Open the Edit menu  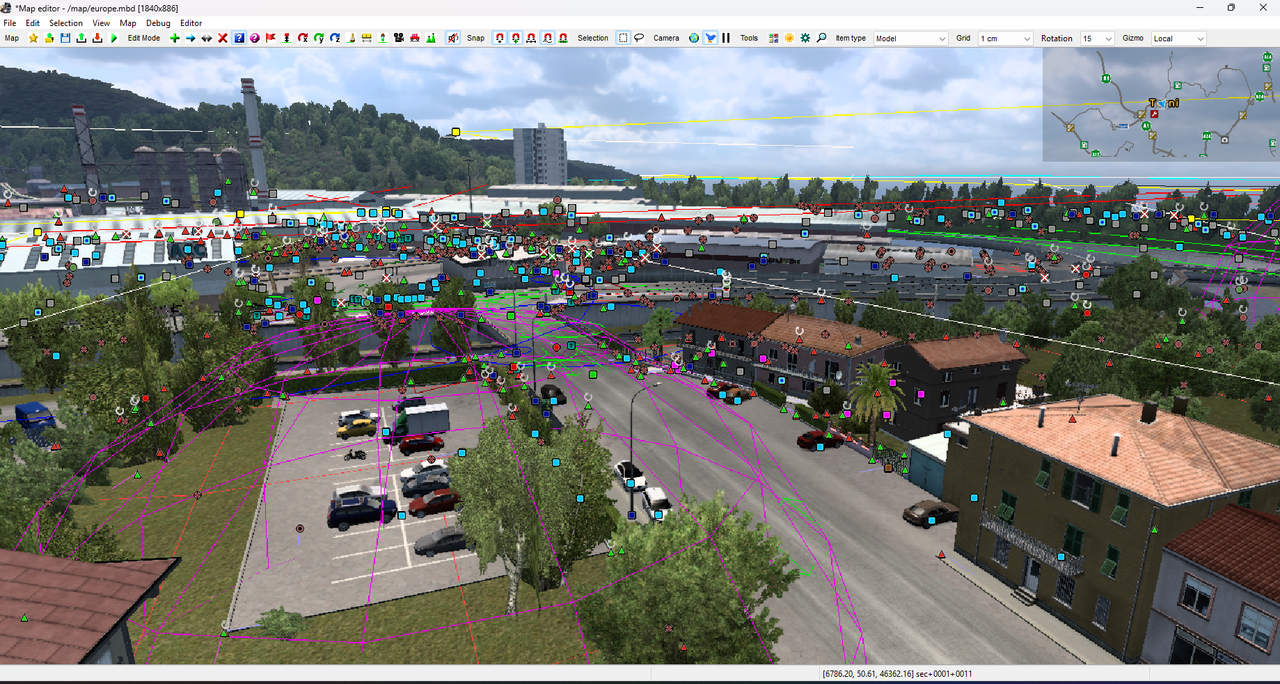[x=33, y=23]
